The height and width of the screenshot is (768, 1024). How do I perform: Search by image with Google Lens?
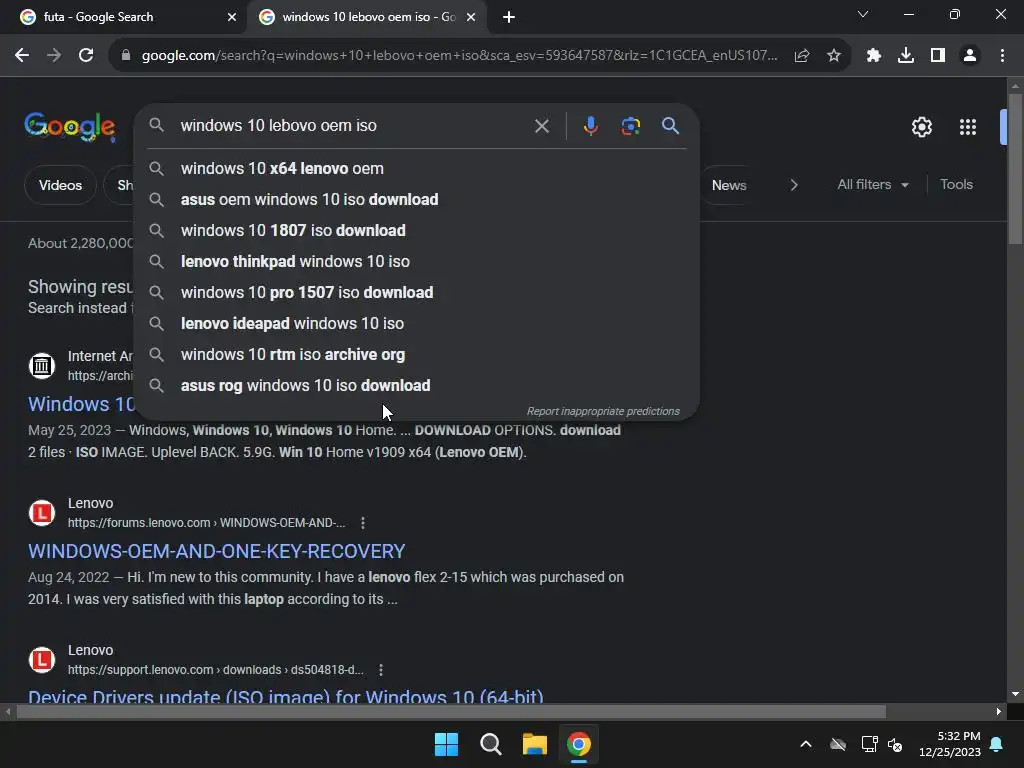click(x=630, y=125)
